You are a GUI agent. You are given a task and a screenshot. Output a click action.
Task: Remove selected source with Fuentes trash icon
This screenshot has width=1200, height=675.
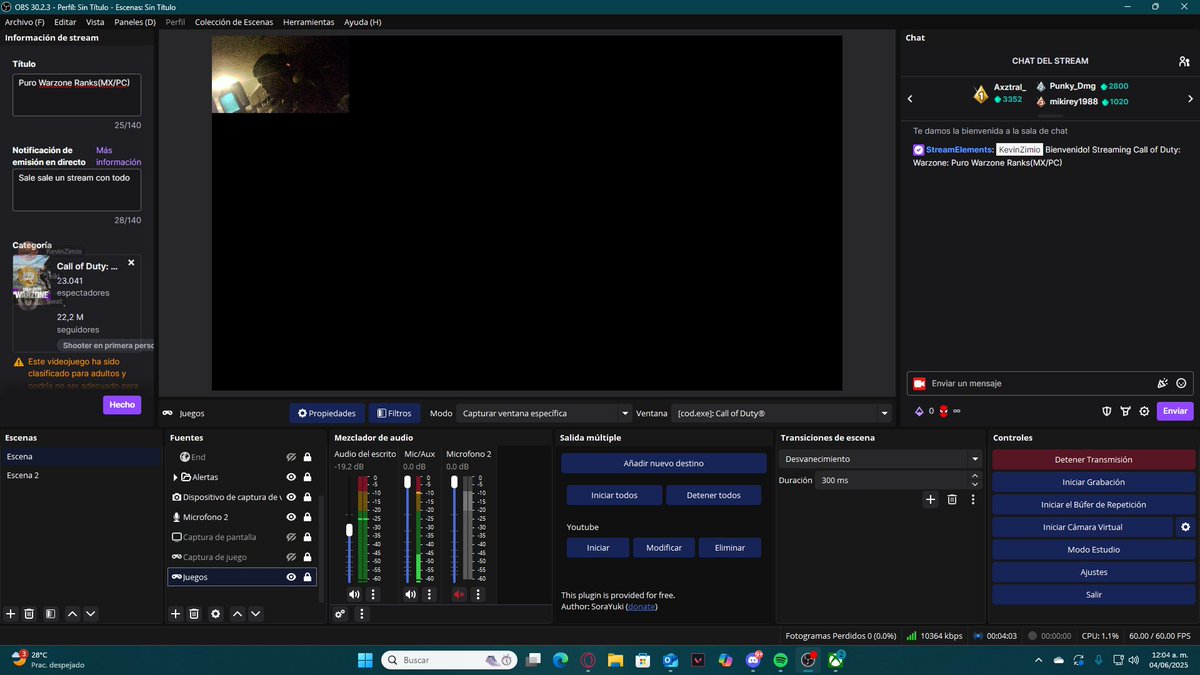(x=194, y=613)
